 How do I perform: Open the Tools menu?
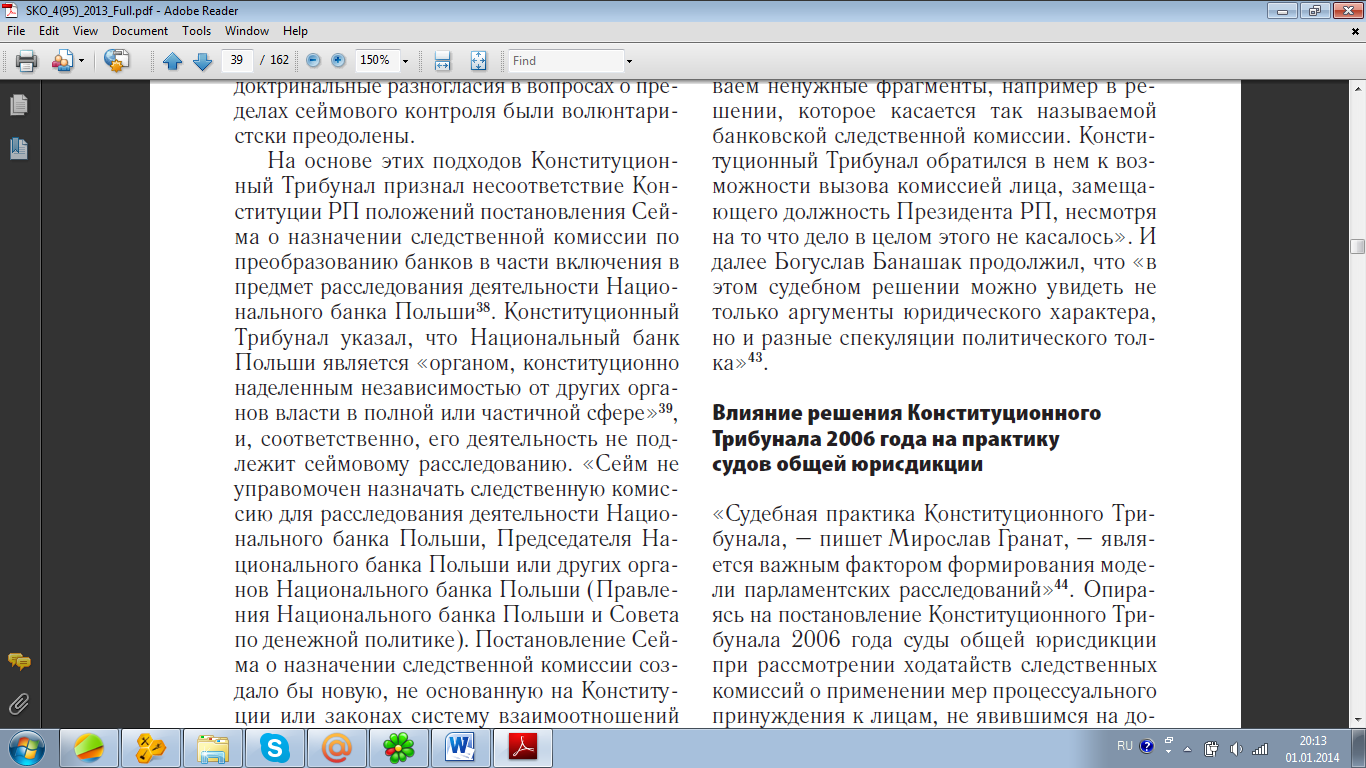pyautogui.click(x=197, y=31)
